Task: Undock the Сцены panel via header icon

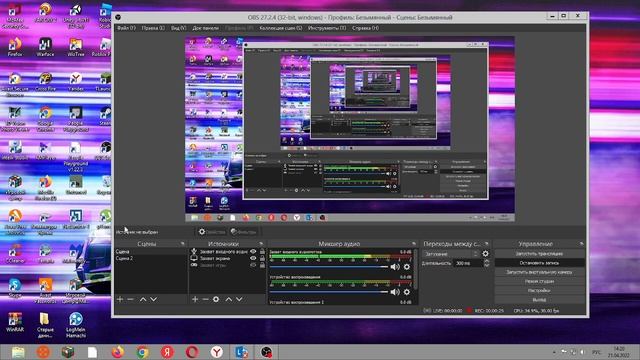Action: (182, 244)
